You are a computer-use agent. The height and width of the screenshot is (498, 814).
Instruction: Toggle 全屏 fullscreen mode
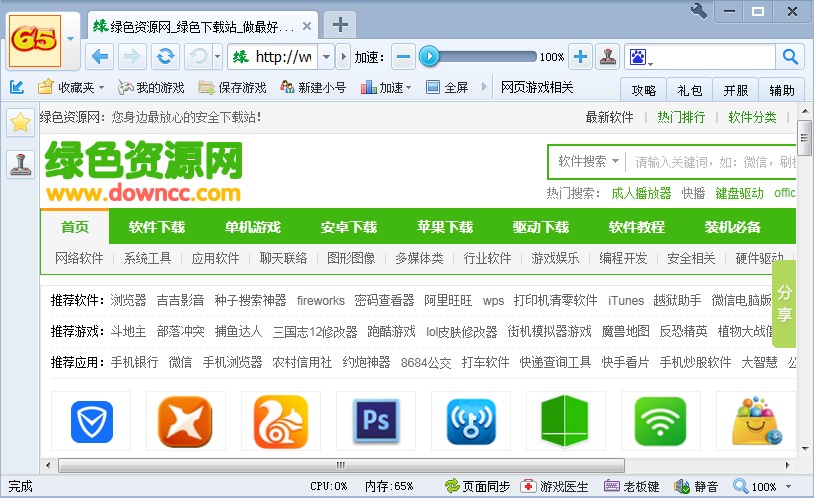click(x=447, y=87)
